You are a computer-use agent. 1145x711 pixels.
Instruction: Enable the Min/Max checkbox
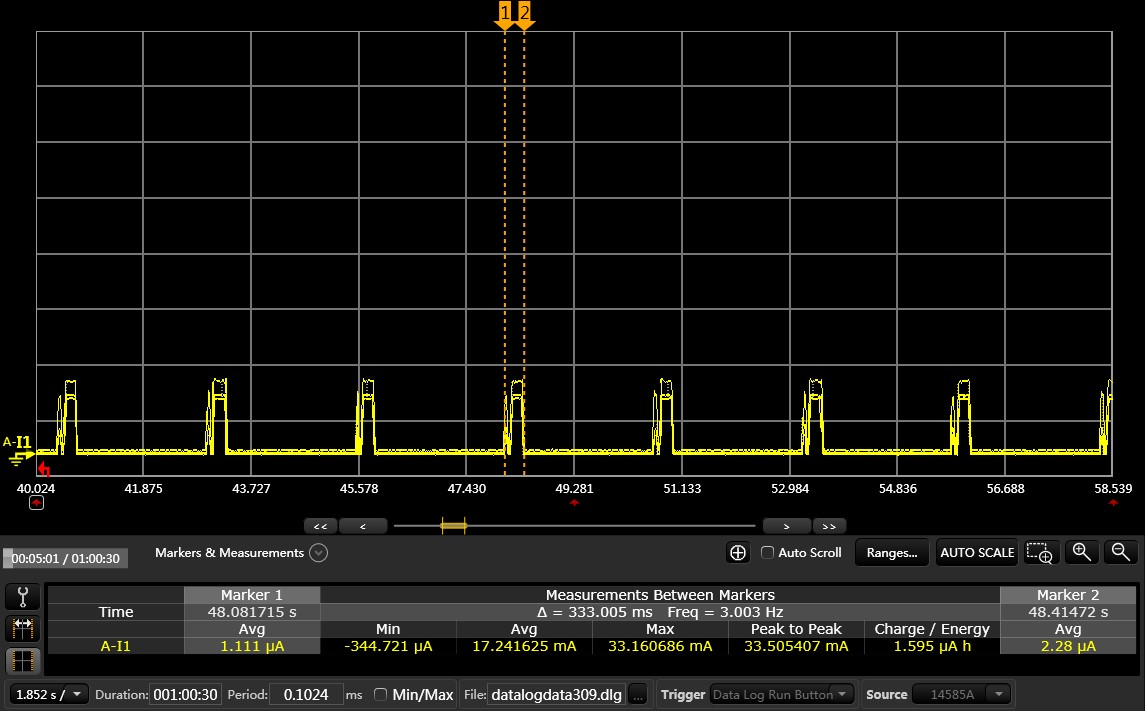[380, 694]
